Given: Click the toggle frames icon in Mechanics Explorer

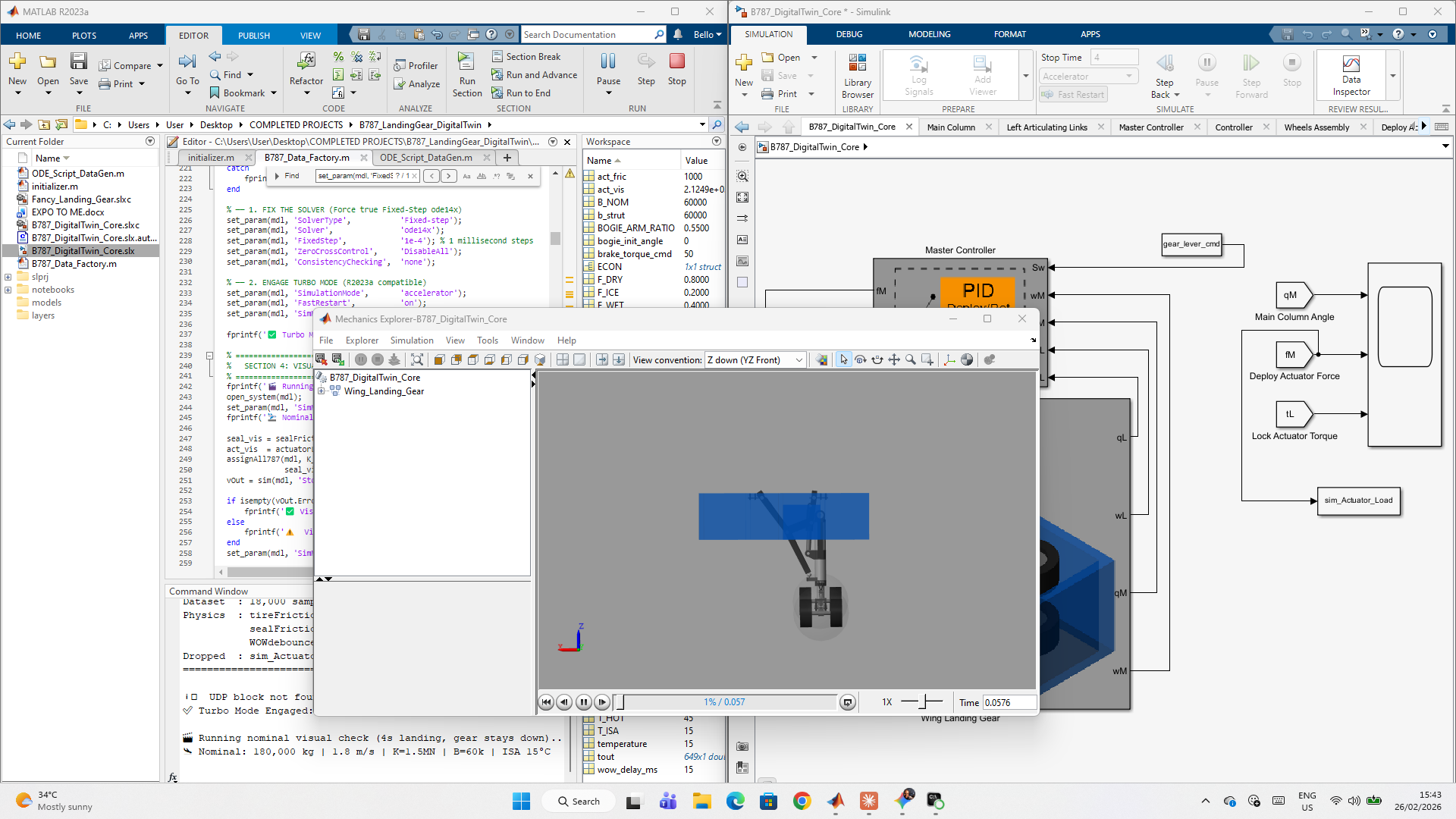Looking at the screenshot, I should (949, 360).
